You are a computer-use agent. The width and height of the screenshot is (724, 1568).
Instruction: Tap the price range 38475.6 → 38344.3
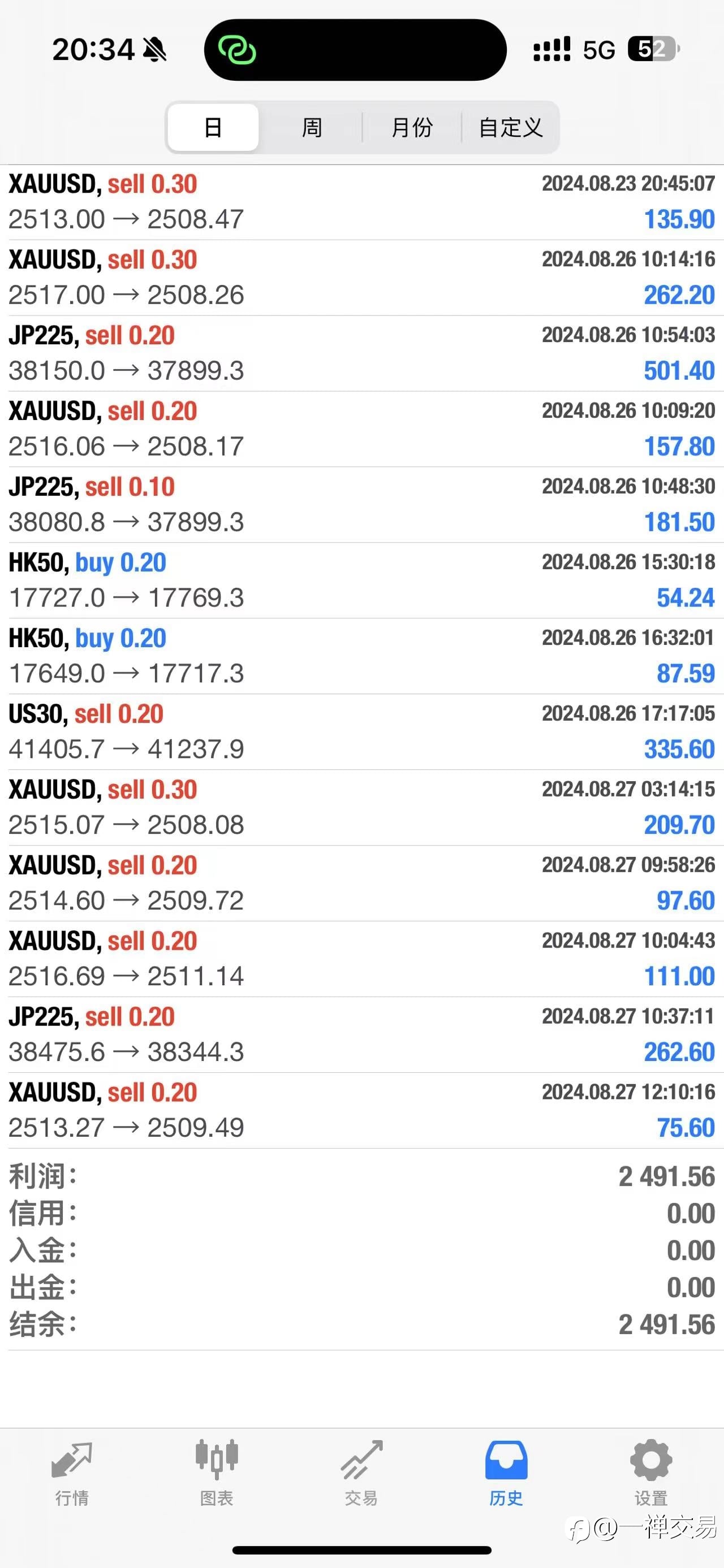[126, 1052]
